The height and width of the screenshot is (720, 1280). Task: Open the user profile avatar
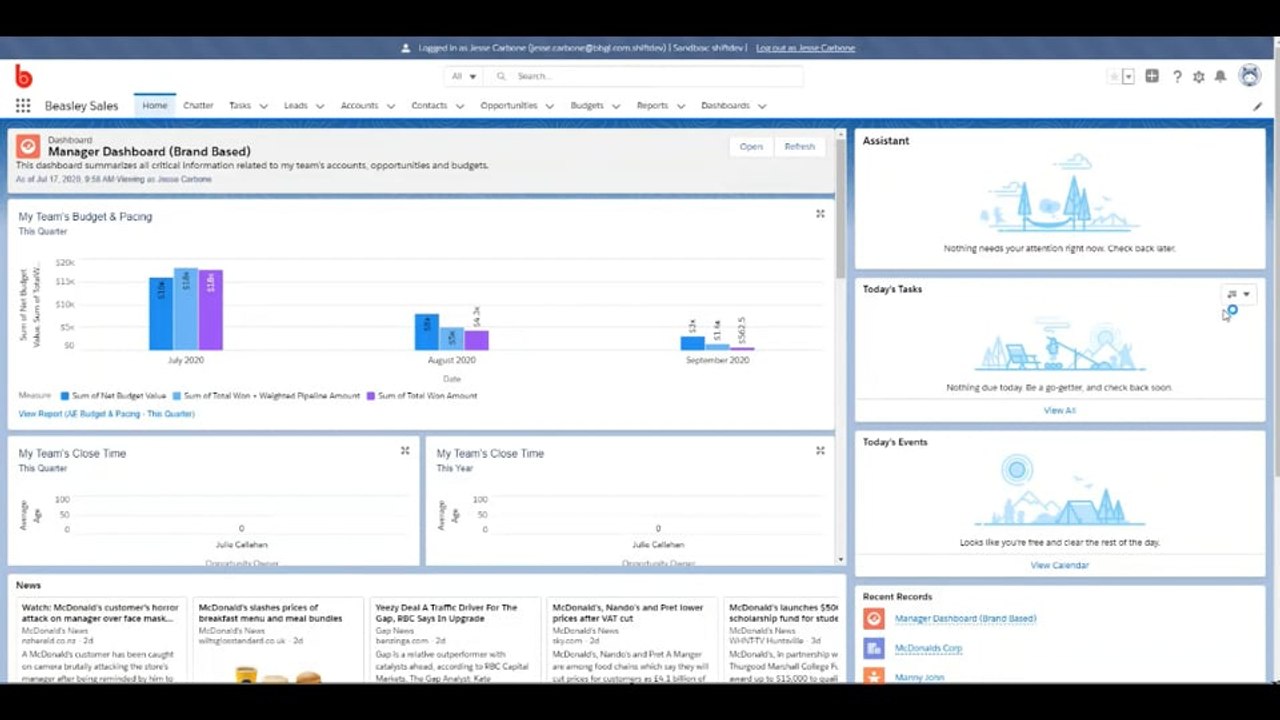[x=1249, y=76]
